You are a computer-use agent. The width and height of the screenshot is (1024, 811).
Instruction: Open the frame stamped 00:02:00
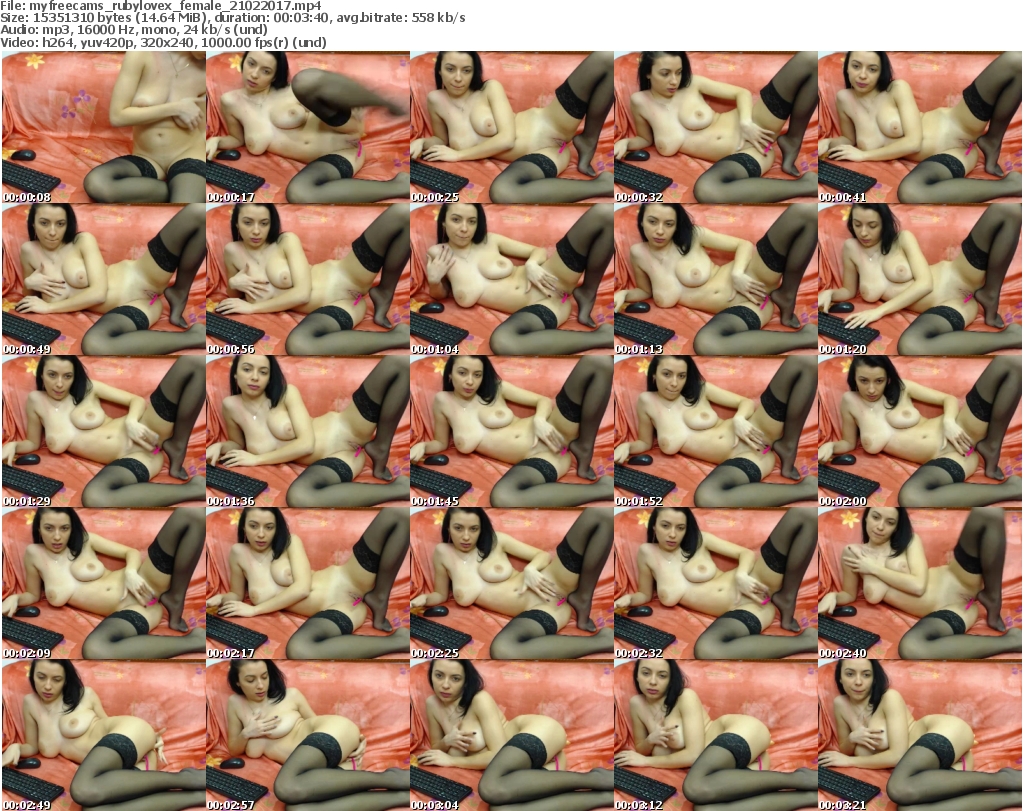click(x=920, y=432)
